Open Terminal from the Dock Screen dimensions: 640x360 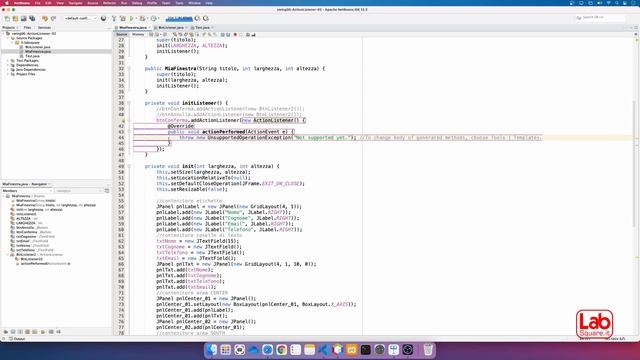365,350
